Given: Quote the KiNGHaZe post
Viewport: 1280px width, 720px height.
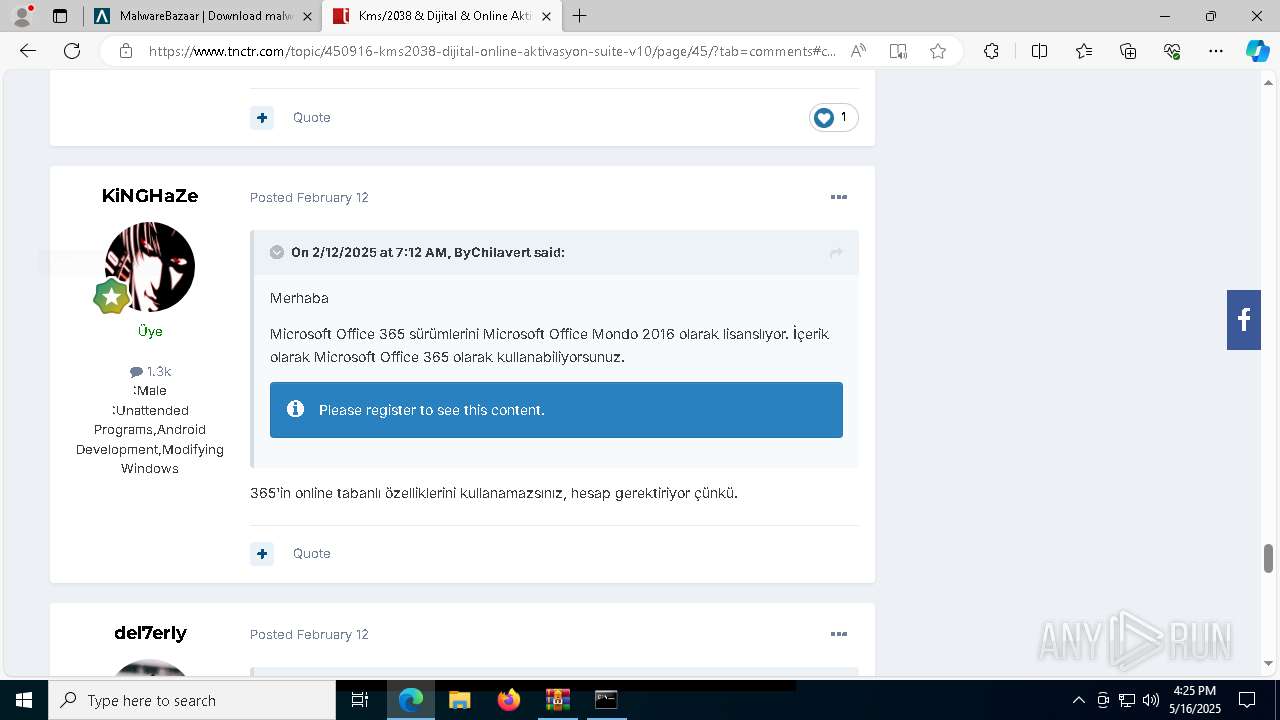Looking at the screenshot, I should click(x=311, y=553).
